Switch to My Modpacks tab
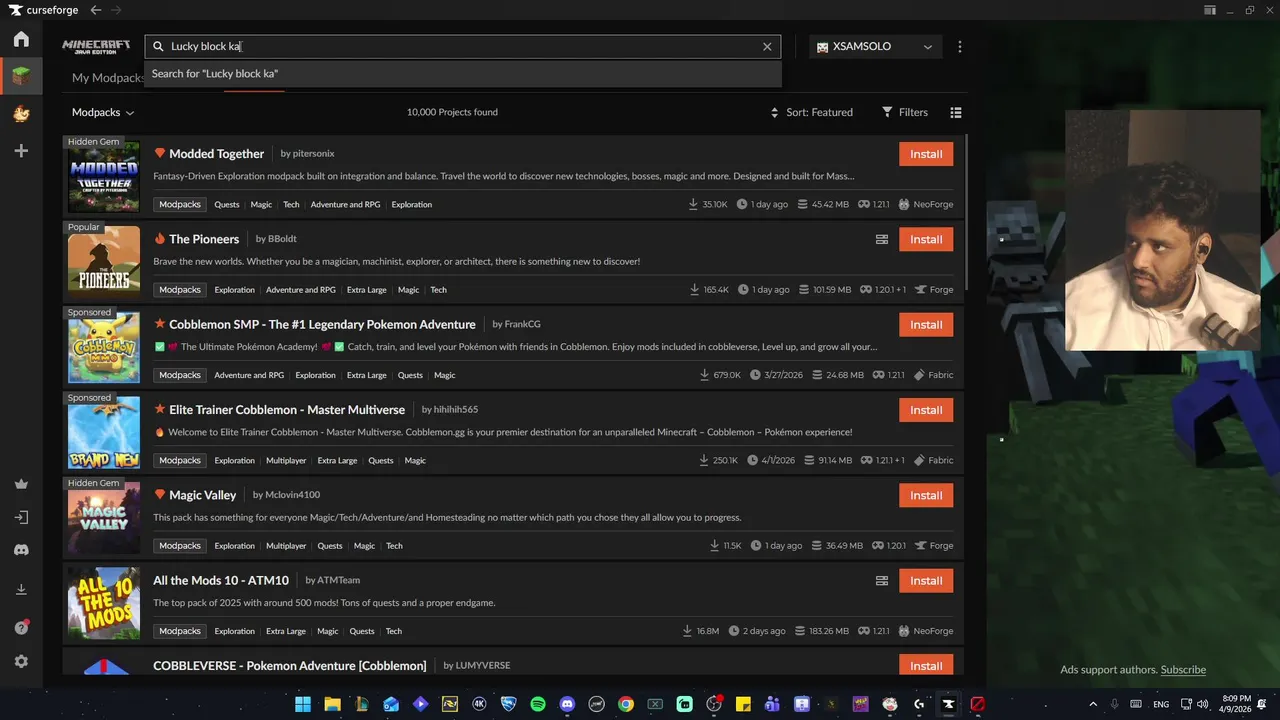This screenshot has height=720, width=1280. (x=108, y=78)
